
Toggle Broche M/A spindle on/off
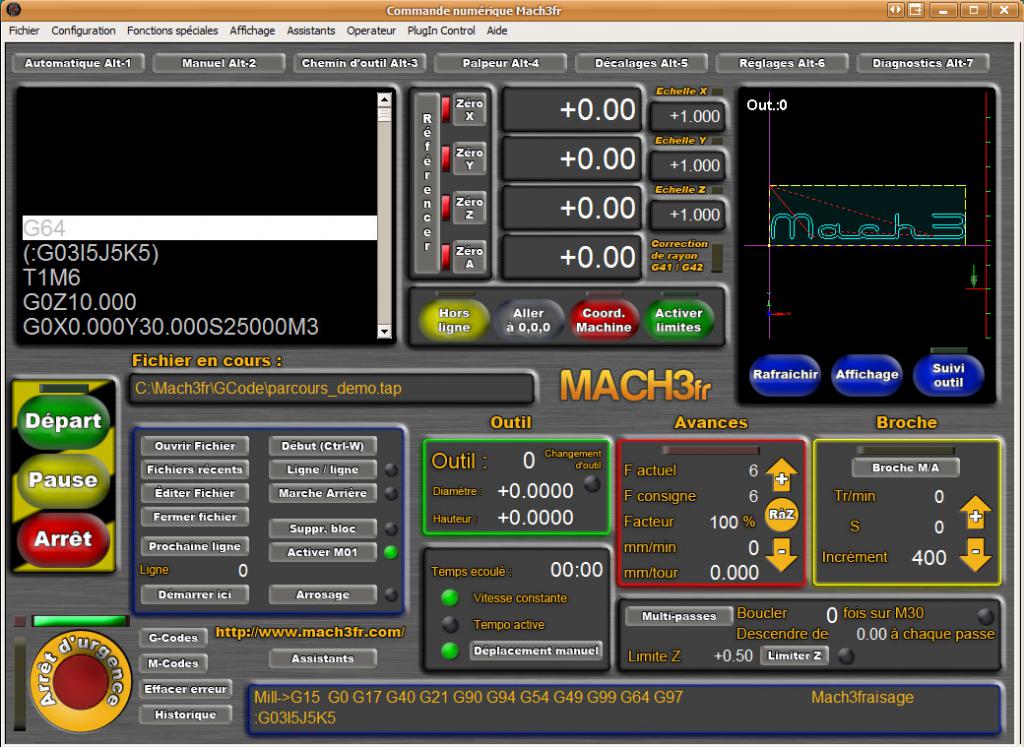pos(906,468)
